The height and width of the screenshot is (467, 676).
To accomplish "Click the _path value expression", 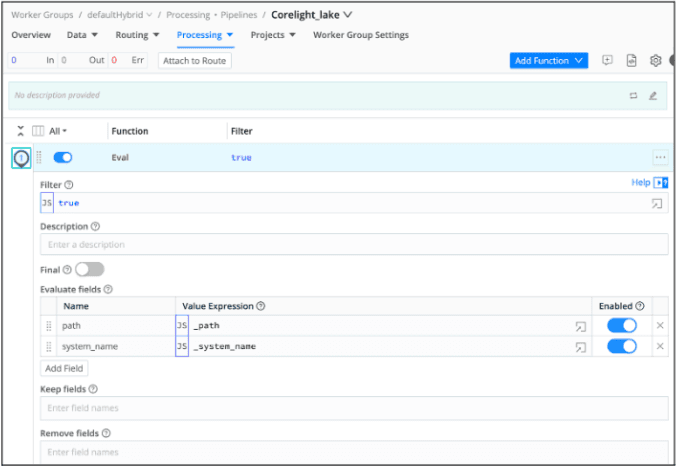I will click(x=207, y=326).
